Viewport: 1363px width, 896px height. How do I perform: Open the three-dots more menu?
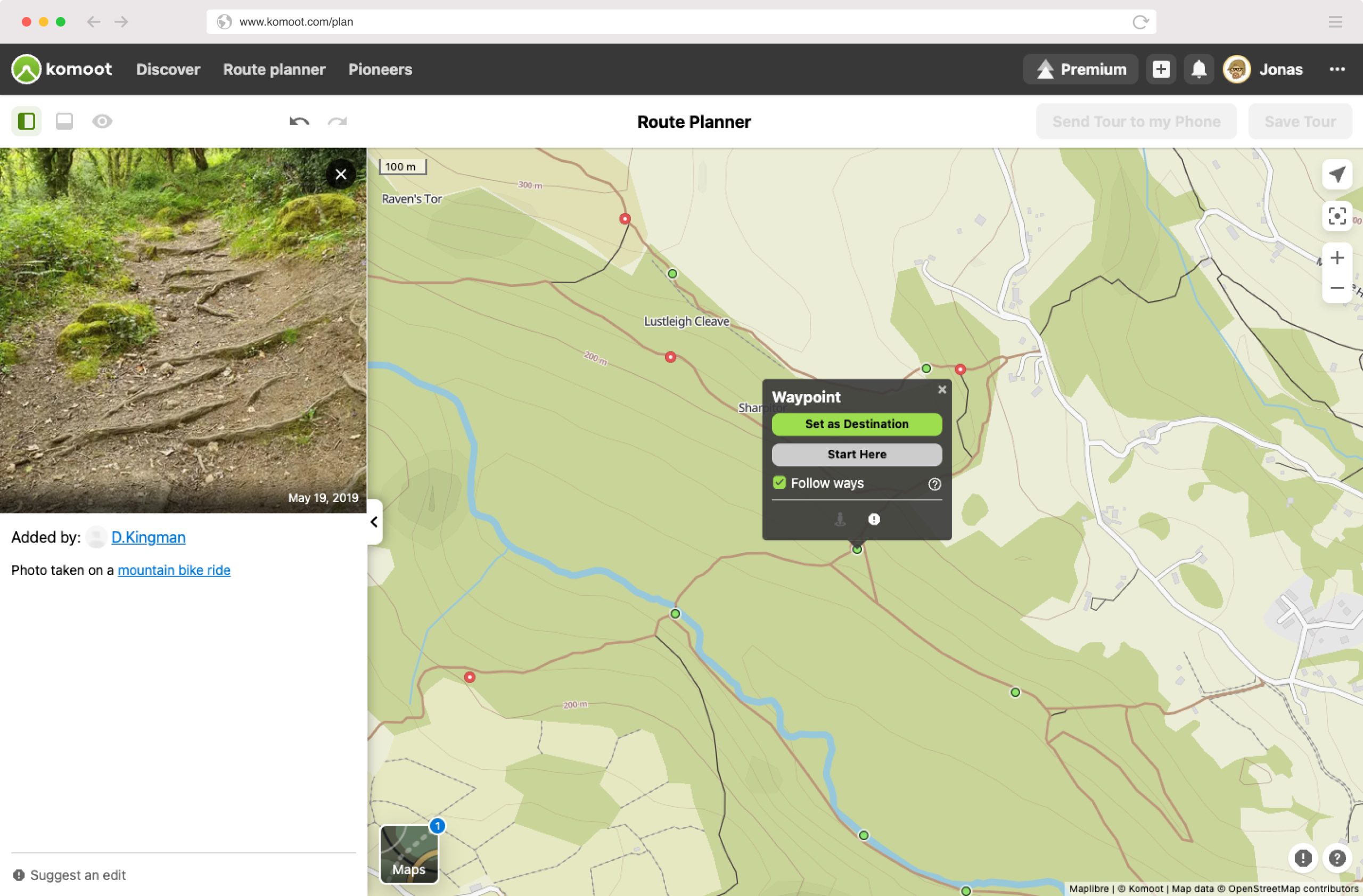(x=1337, y=69)
